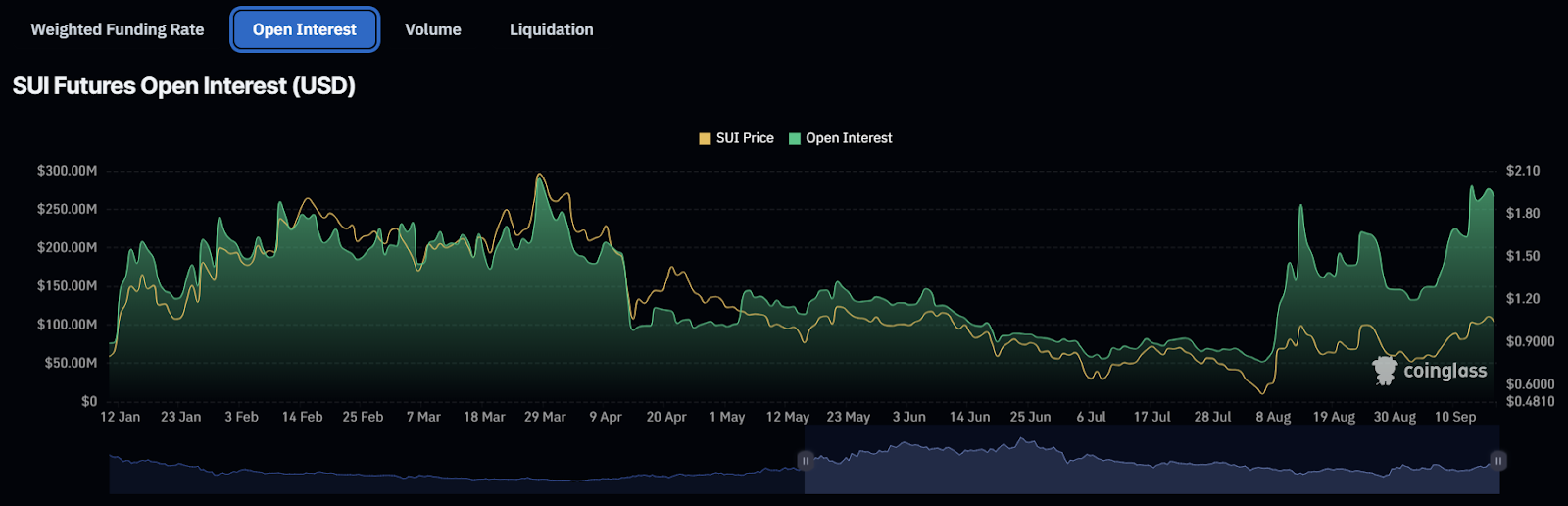Image resolution: width=1568 pixels, height=506 pixels.
Task: Toggle the Open Interest legend series
Action: (841, 138)
